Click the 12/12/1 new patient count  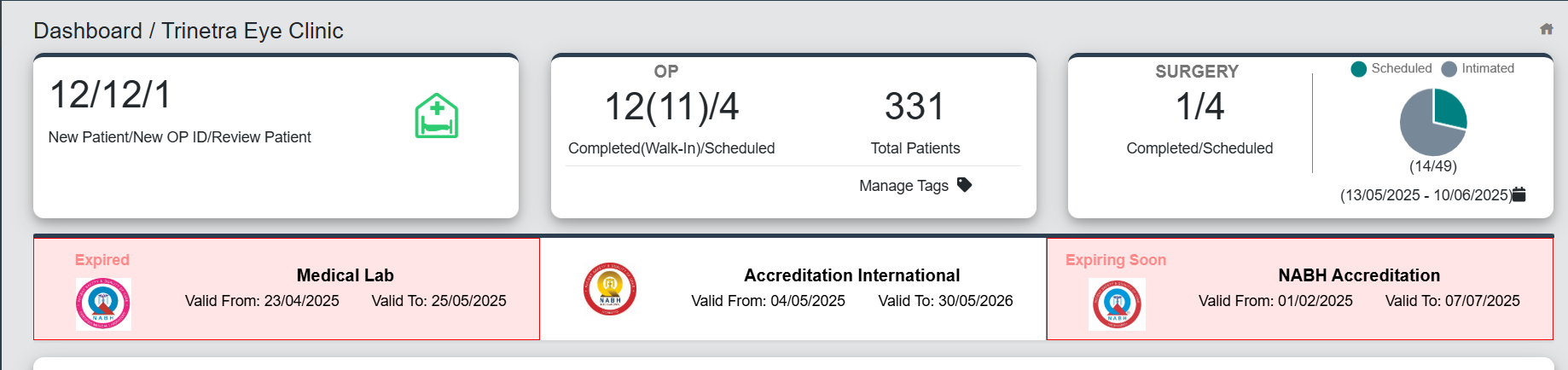pyautogui.click(x=111, y=95)
